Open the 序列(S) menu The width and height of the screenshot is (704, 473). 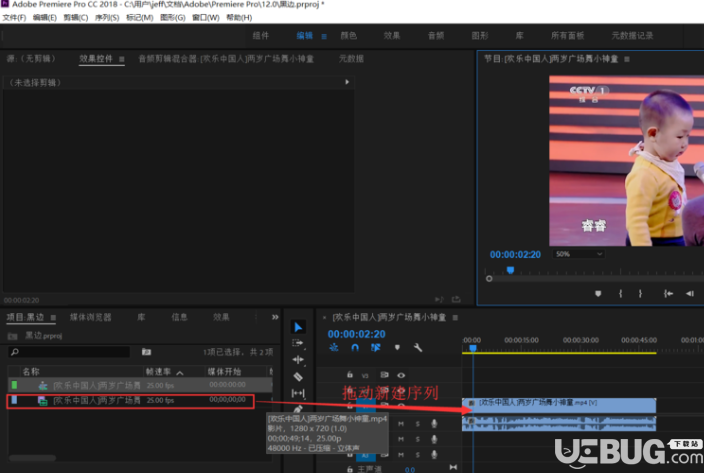click(x=107, y=18)
